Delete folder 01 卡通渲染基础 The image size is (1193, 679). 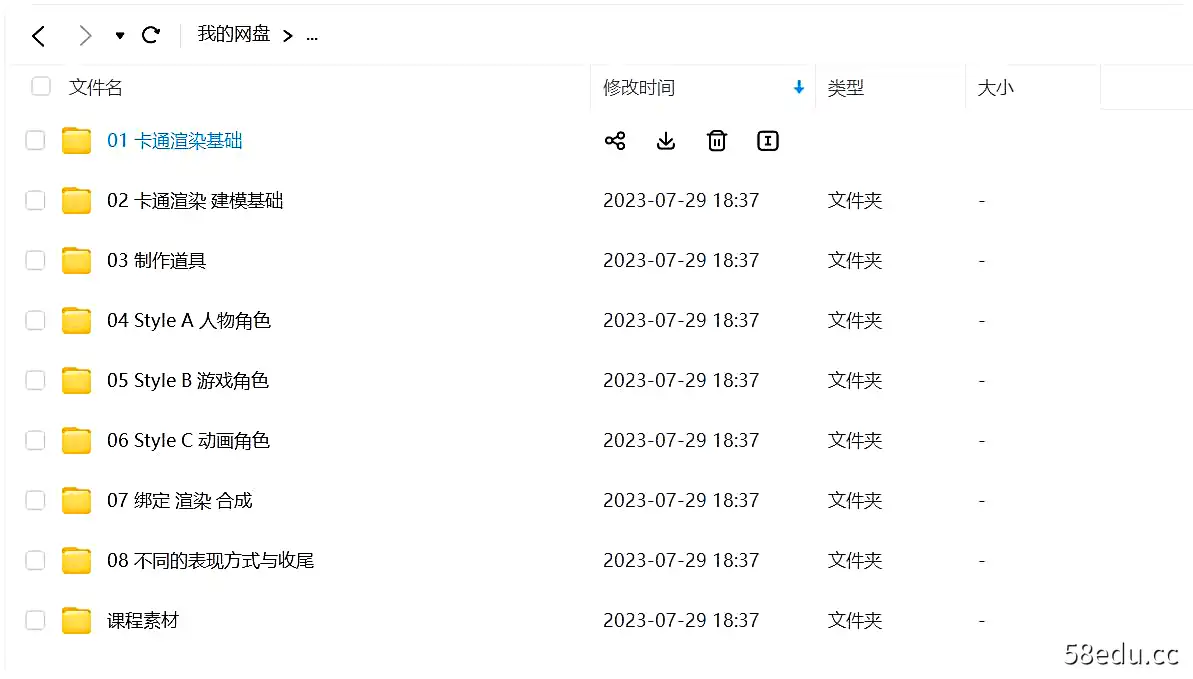point(716,141)
